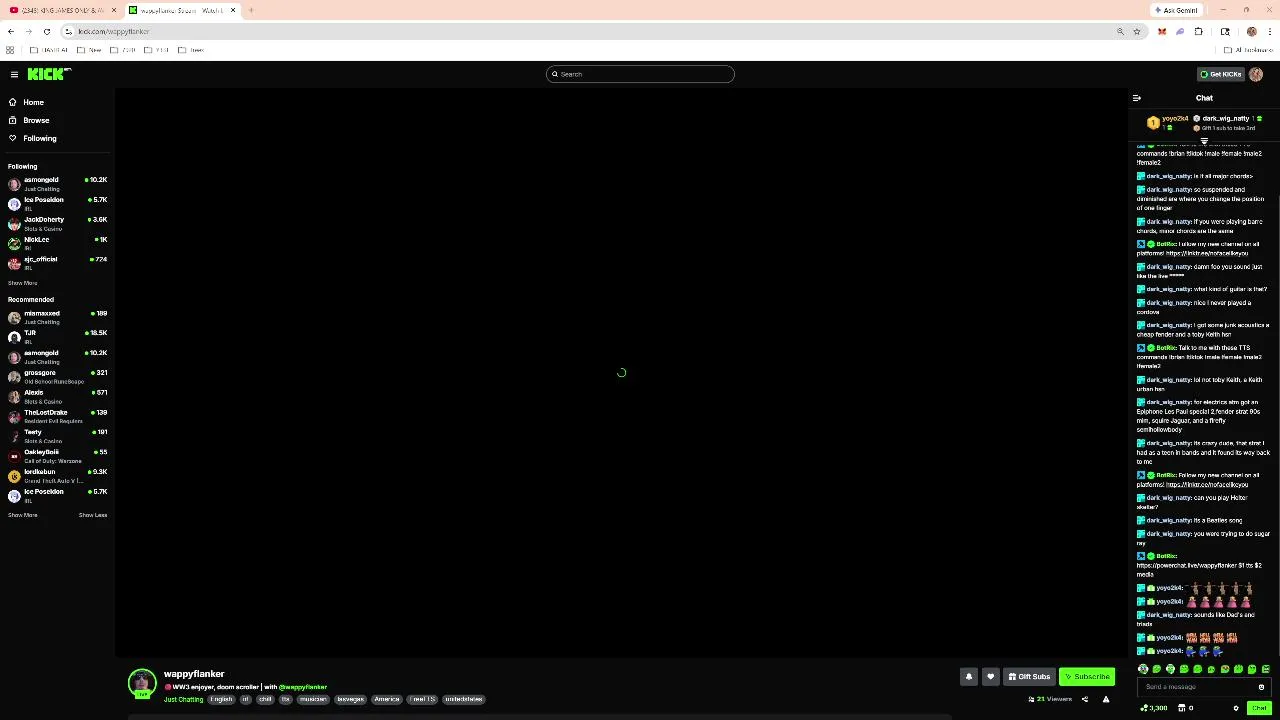This screenshot has height=720, width=1280.
Task: Open the browser apps grid icon
Action: click(x=10, y=50)
